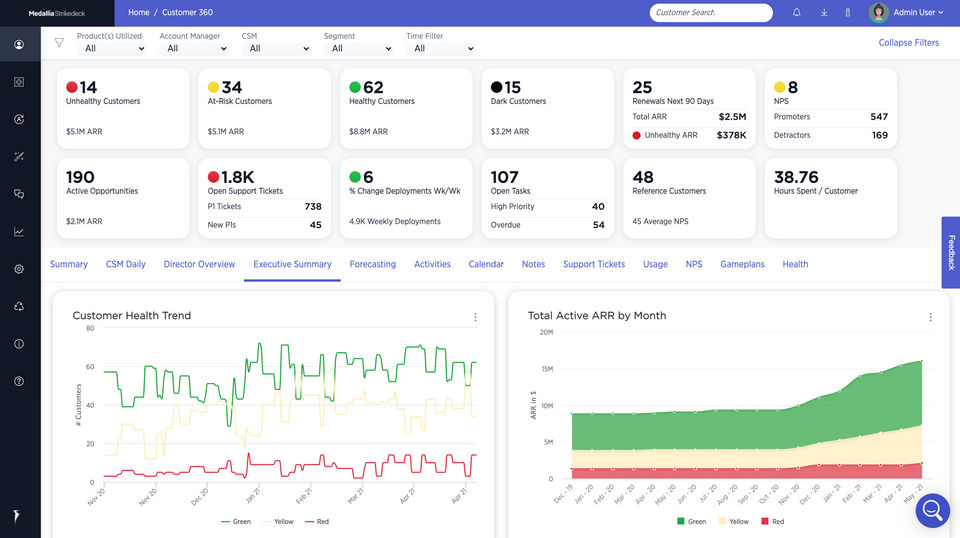Expand the Account Manager dropdown

[194, 48]
